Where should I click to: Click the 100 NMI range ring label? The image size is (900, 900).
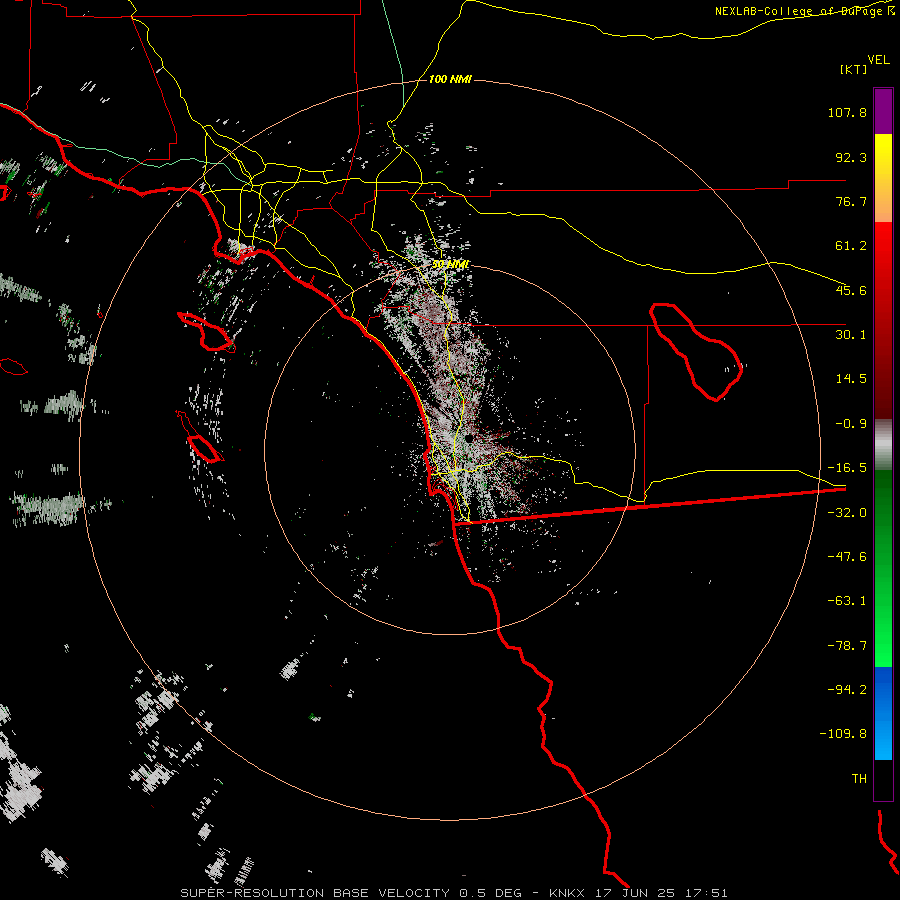pos(450,79)
